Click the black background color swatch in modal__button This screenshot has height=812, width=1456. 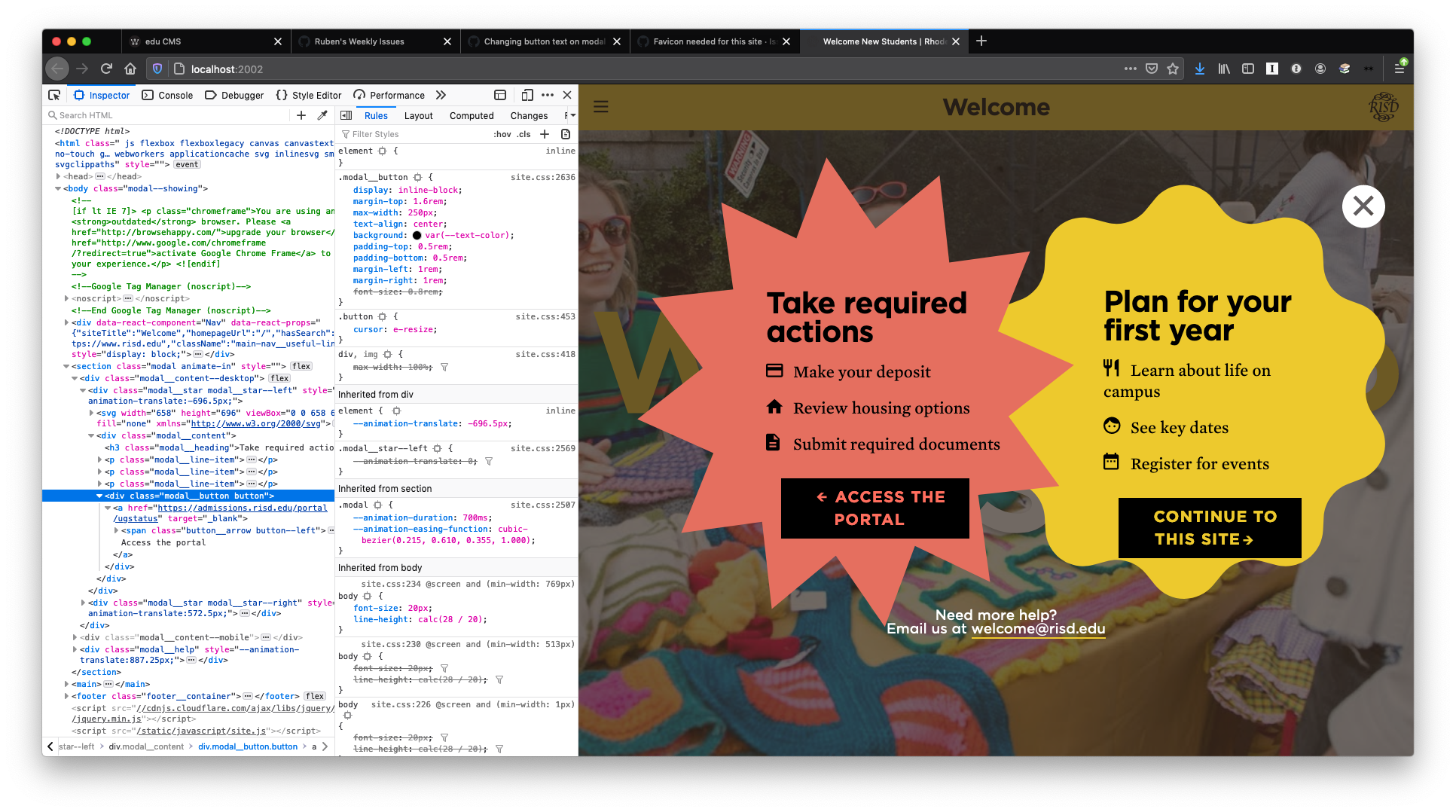[x=417, y=235]
